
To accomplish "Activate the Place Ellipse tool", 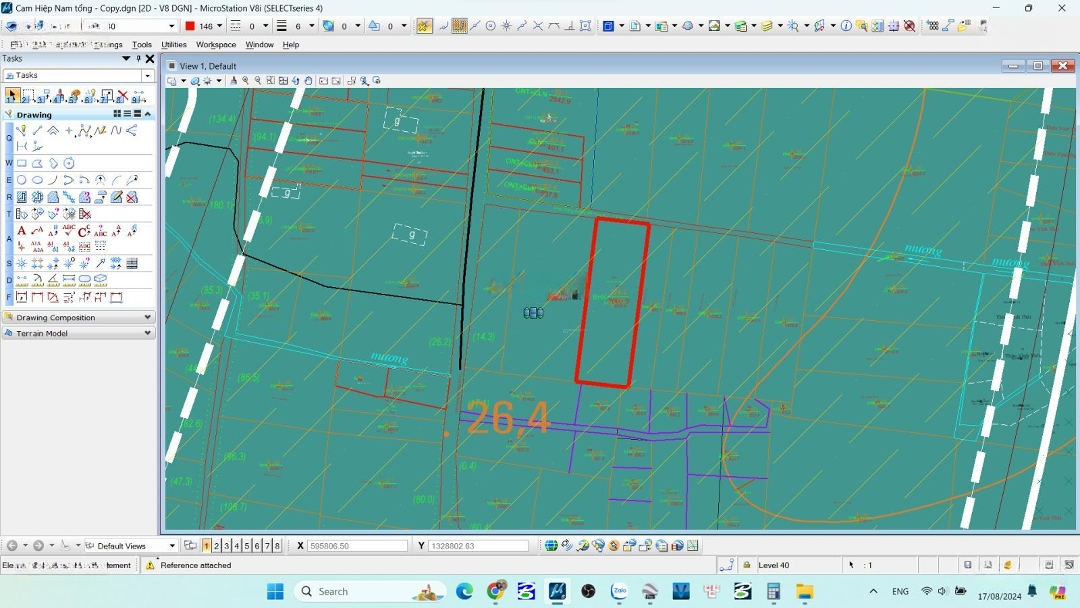I will [x=38, y=181].
